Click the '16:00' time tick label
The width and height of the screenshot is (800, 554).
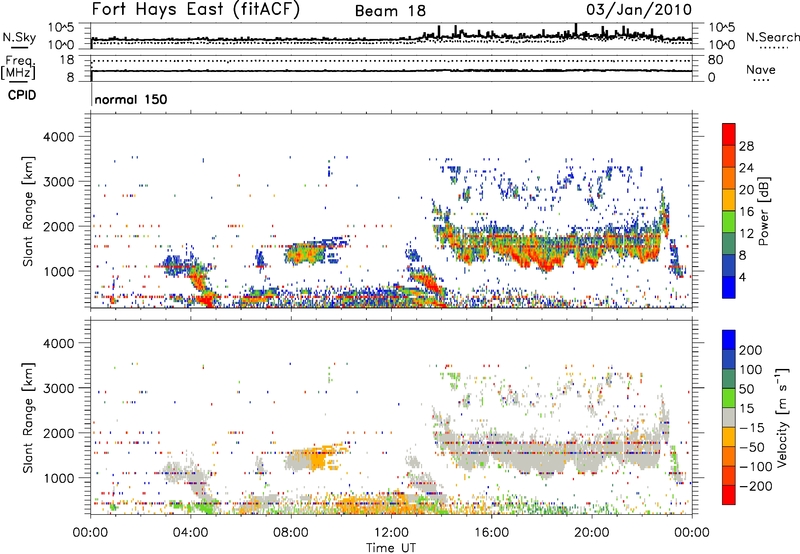491,533
